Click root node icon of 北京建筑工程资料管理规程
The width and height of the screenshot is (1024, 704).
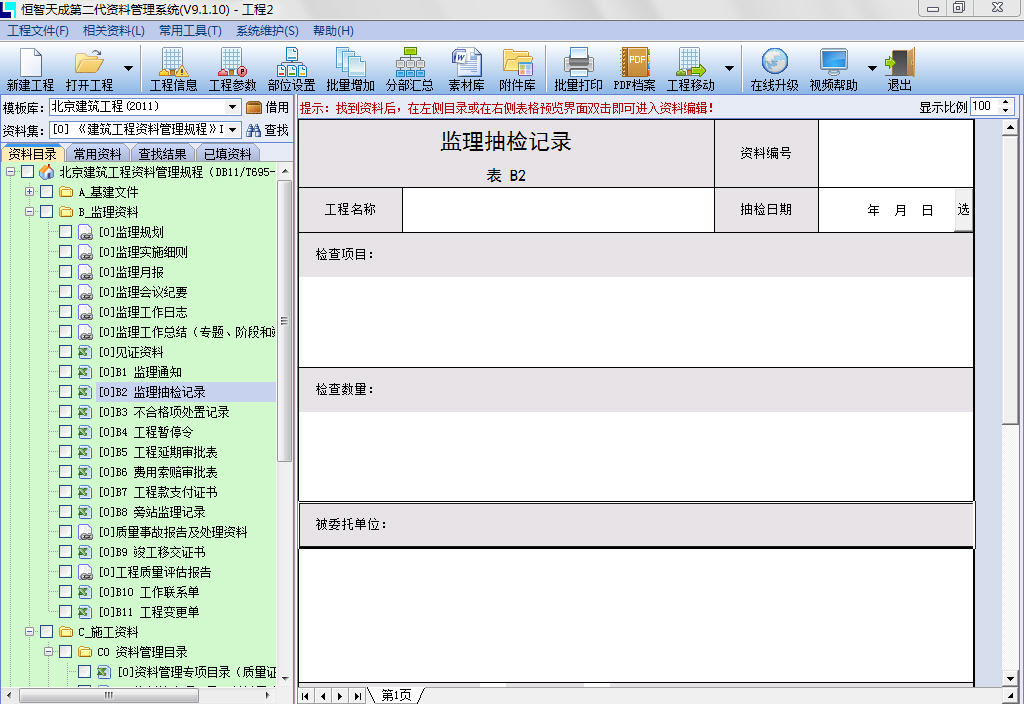(x=46, y=172)
